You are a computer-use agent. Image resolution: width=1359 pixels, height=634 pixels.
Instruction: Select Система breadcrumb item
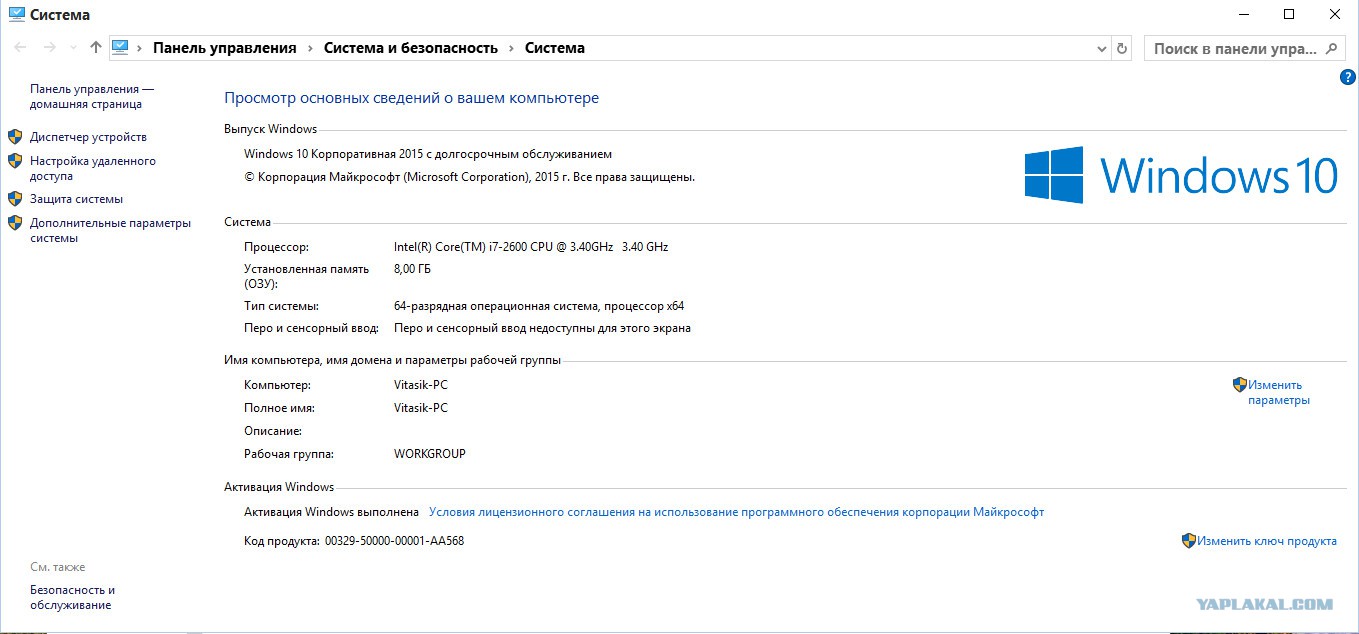(555, 48)
